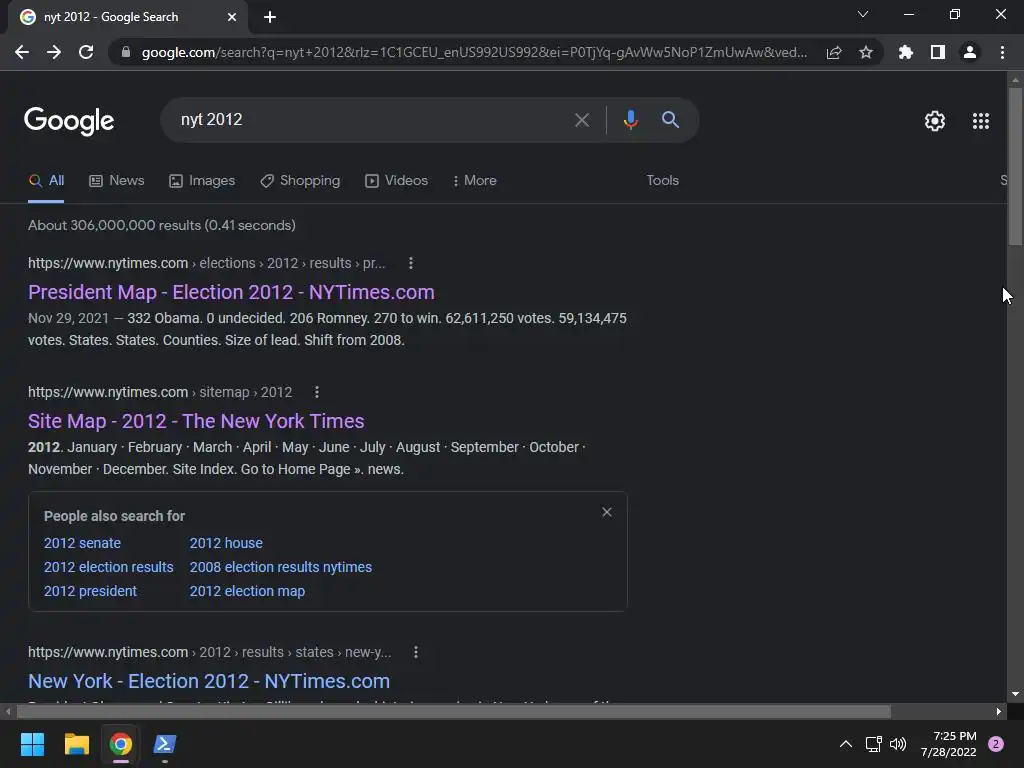Image resolution: width=1024 pixels, height=768 pixels.
Task: Search for '2008 election results nytimes'
Action: pos(281,567)
